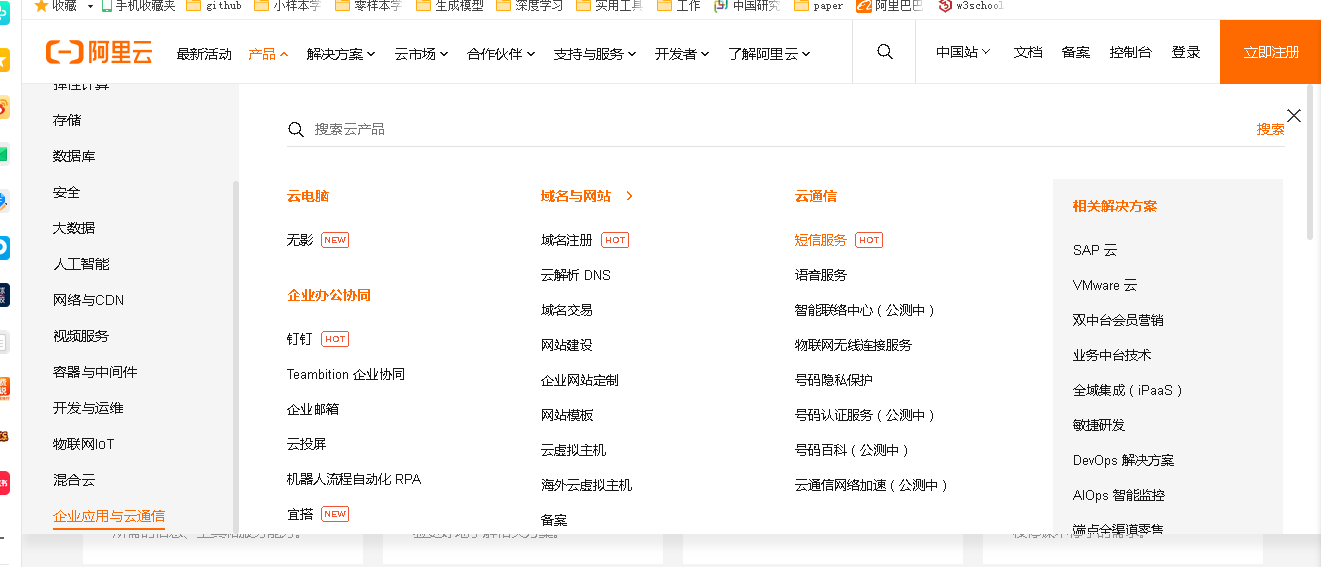Image resolution: width=1321 pixels, height=567 pixels.
Task: Select 网络与CDN category
Action: coord(88,300)
